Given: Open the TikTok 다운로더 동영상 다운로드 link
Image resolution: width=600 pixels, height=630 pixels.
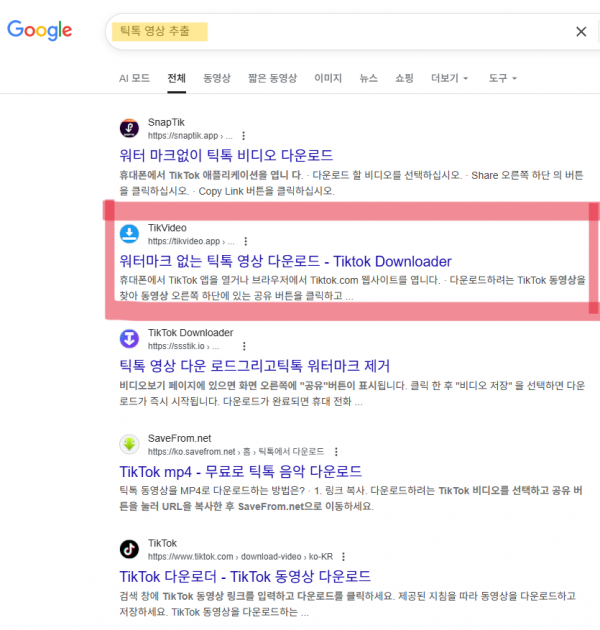Looking at the screenshot, I should click(245, 577).
